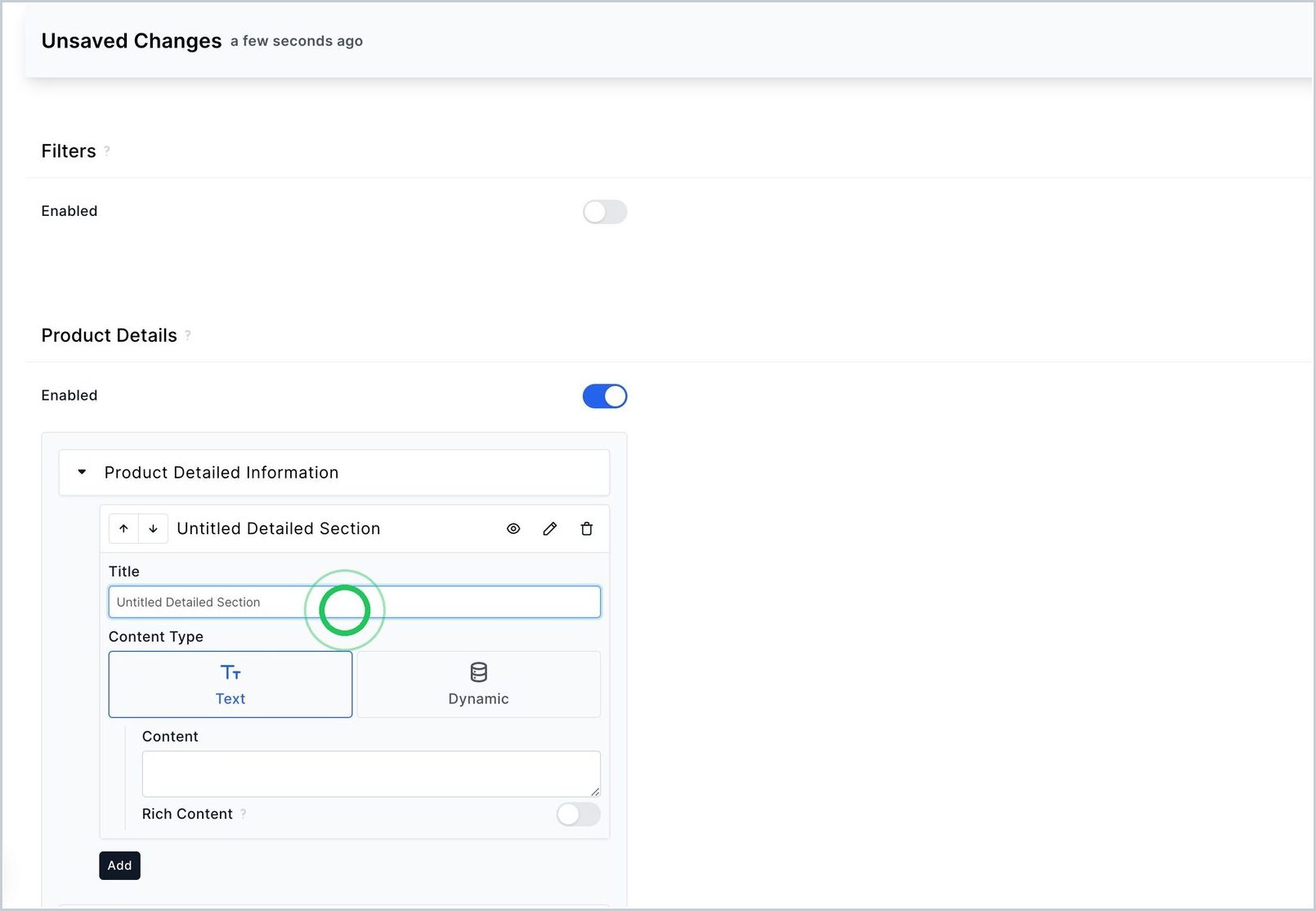Click the Untitled Detailed Section header text
Viewport: 1316px width, 911px height.
279,529
